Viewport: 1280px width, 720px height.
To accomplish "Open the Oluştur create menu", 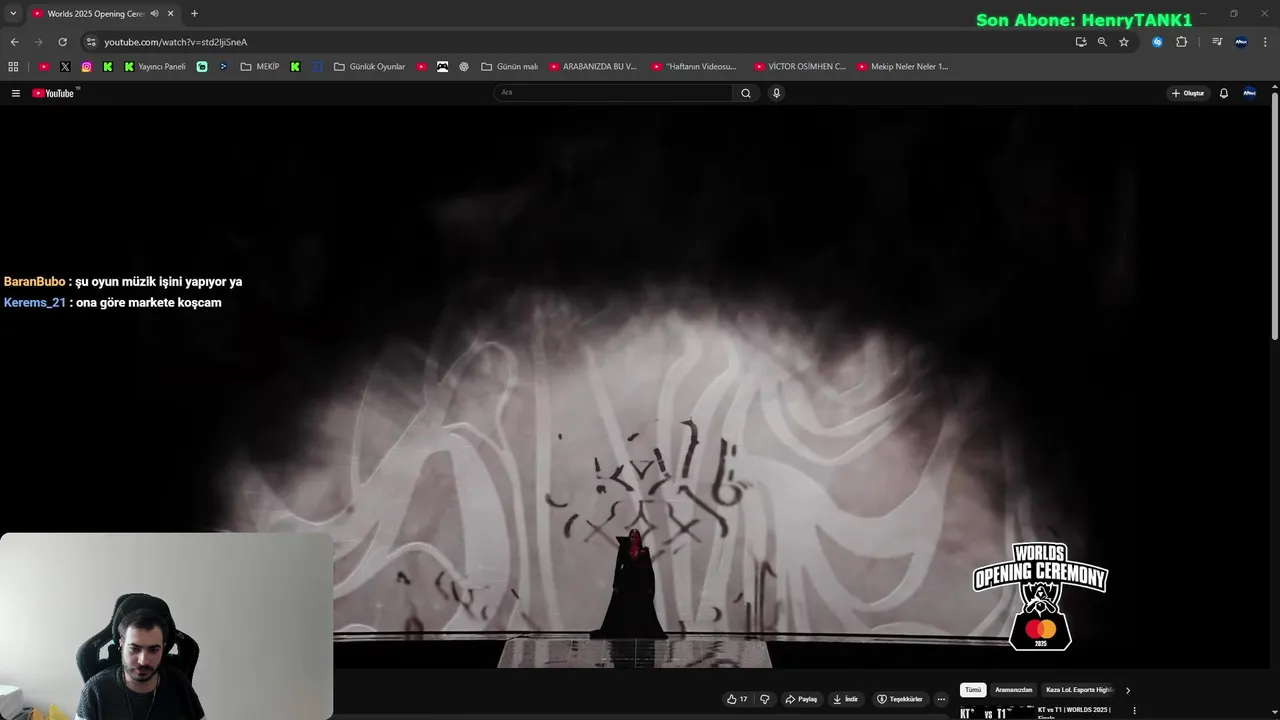I will click(1188, 93).
